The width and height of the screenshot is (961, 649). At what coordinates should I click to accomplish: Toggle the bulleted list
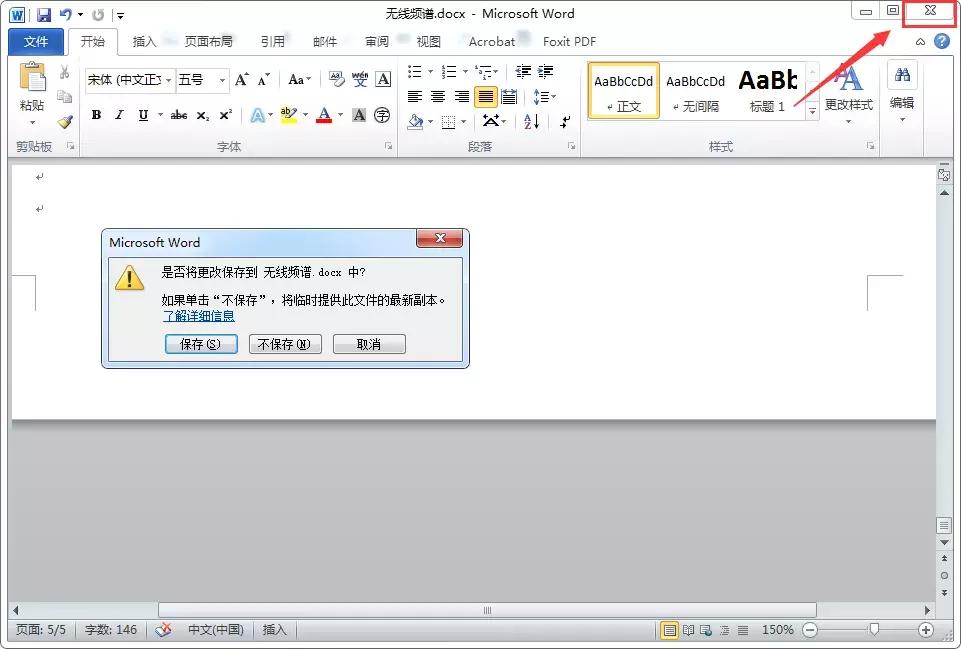click(416, 71)
